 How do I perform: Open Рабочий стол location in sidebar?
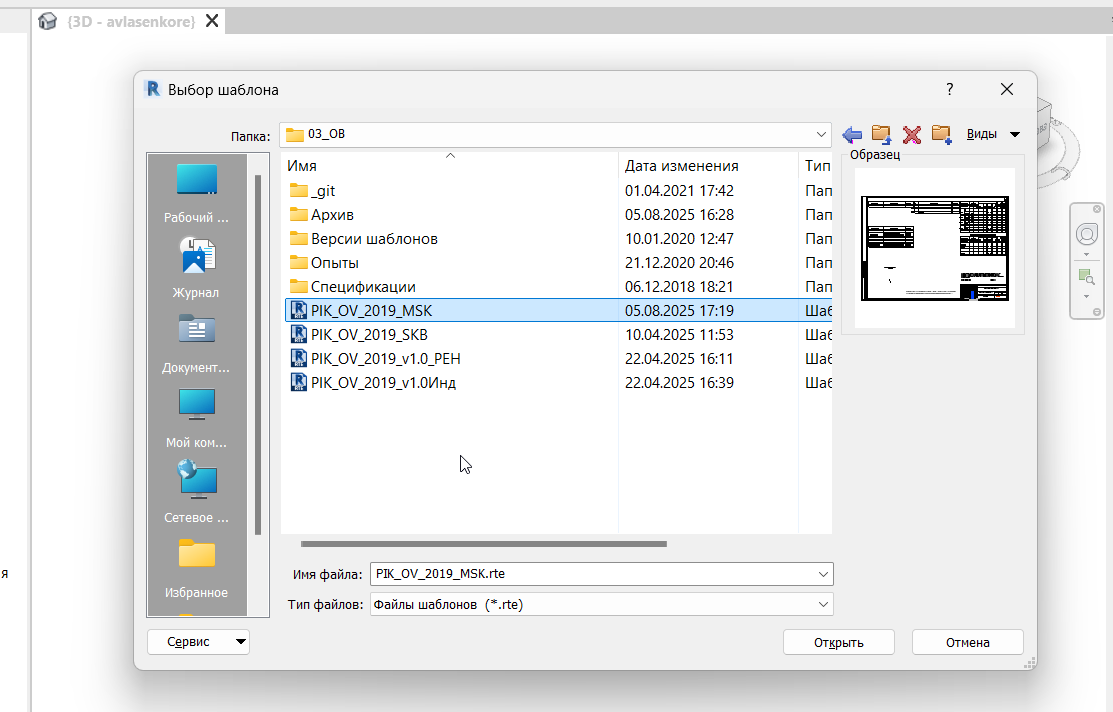[x=197, y=193]
